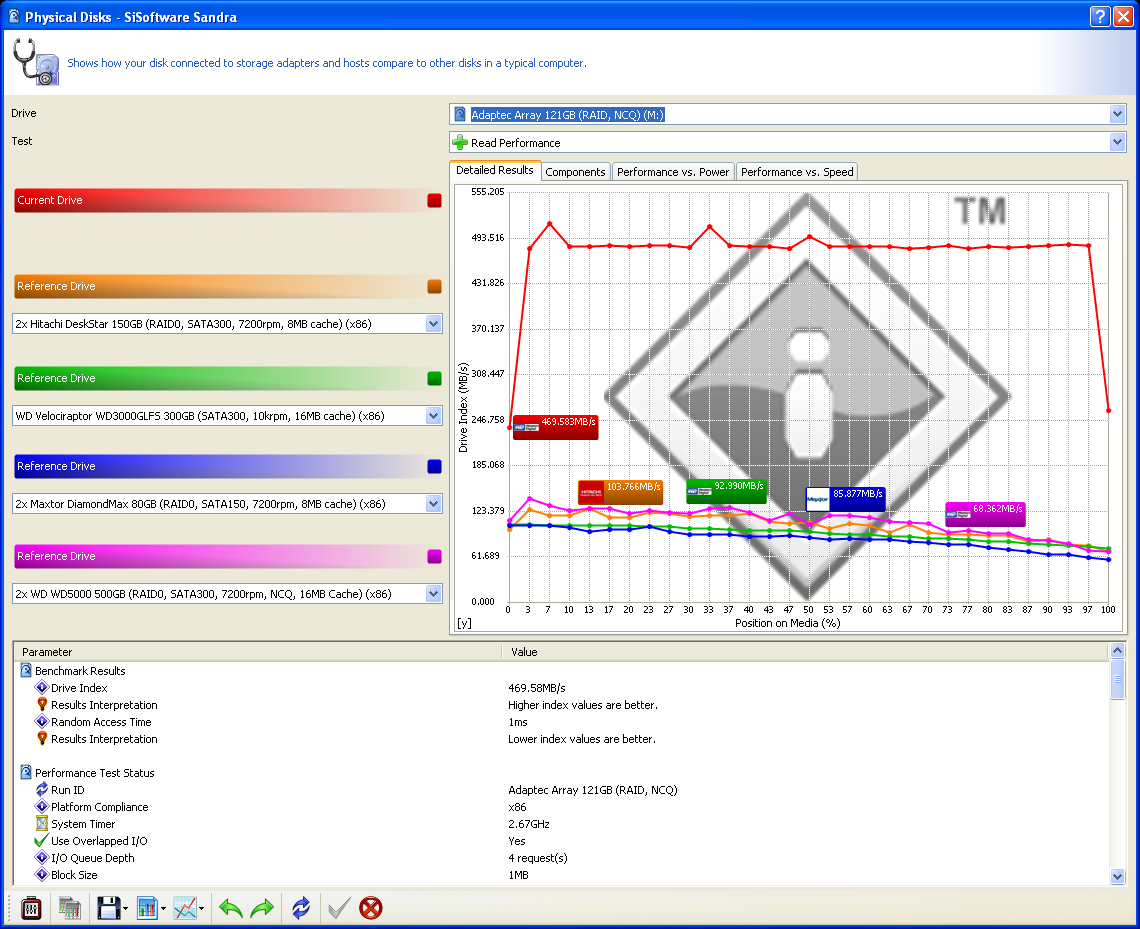Open line graph icon's dropdown arrow
The width and height of the screenshot is (1140, 929).
click(x=201, y=909)
